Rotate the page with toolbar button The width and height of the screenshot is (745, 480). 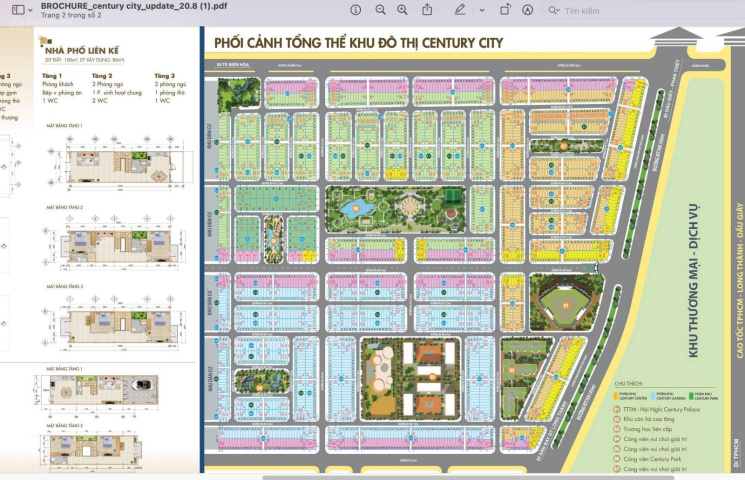coord(505,10)
